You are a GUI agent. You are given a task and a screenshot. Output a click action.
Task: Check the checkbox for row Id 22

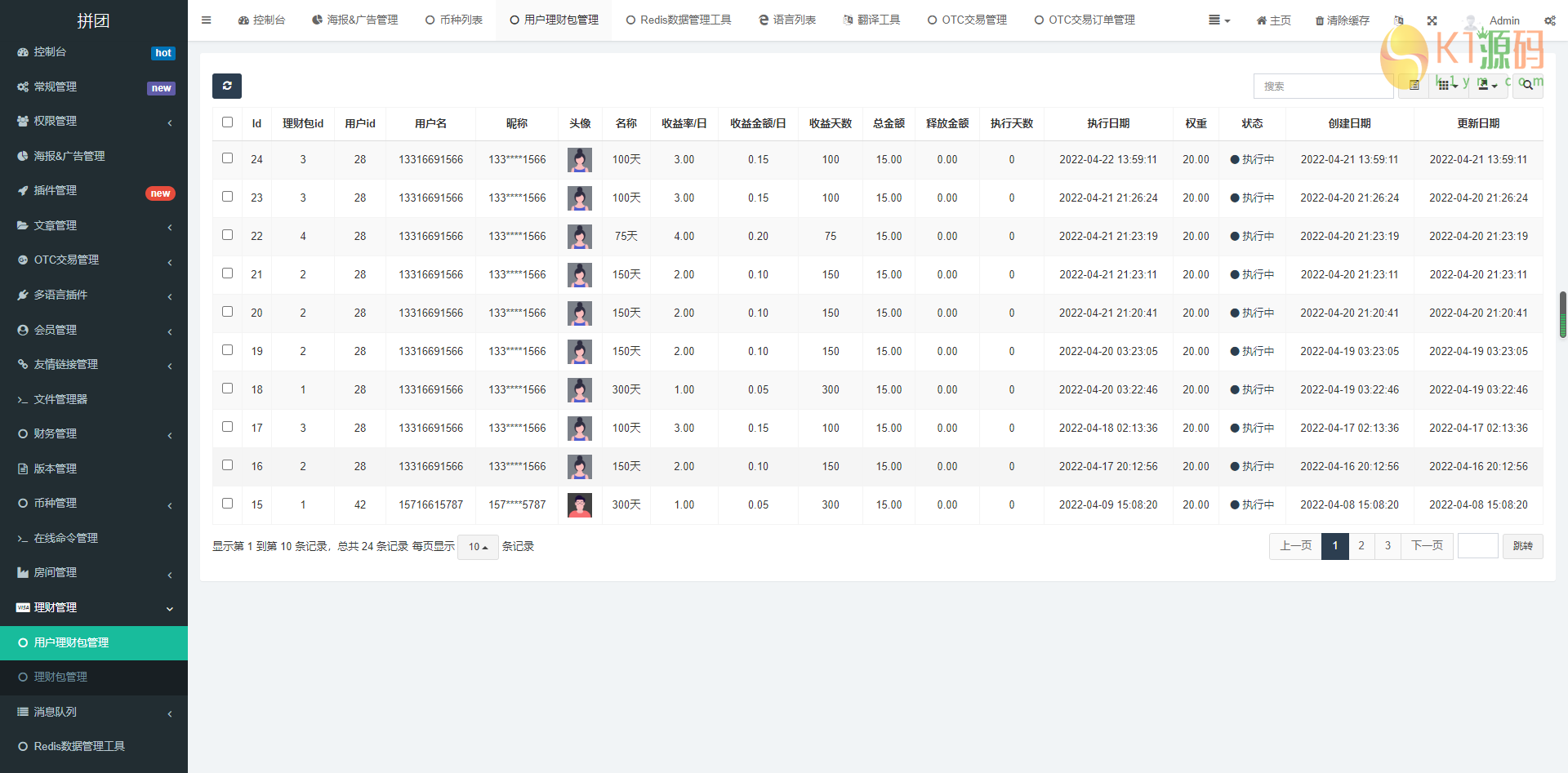(x=227, y=235)
